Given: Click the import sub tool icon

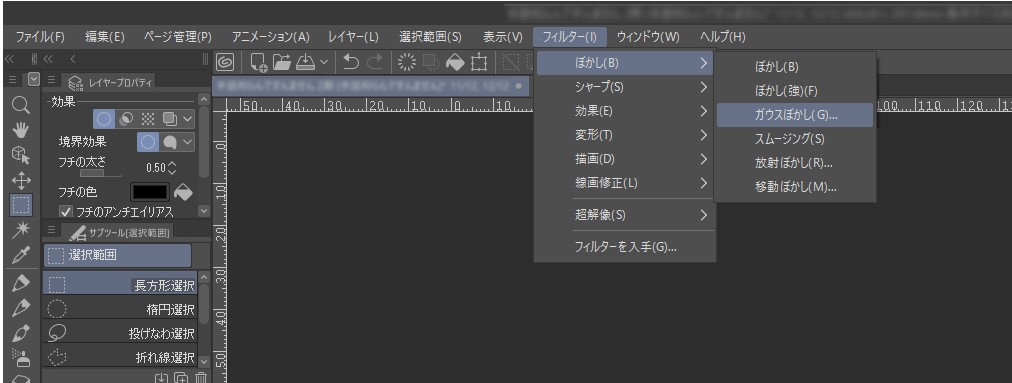Looking at the screenshot, I should [x=161, y=378].
